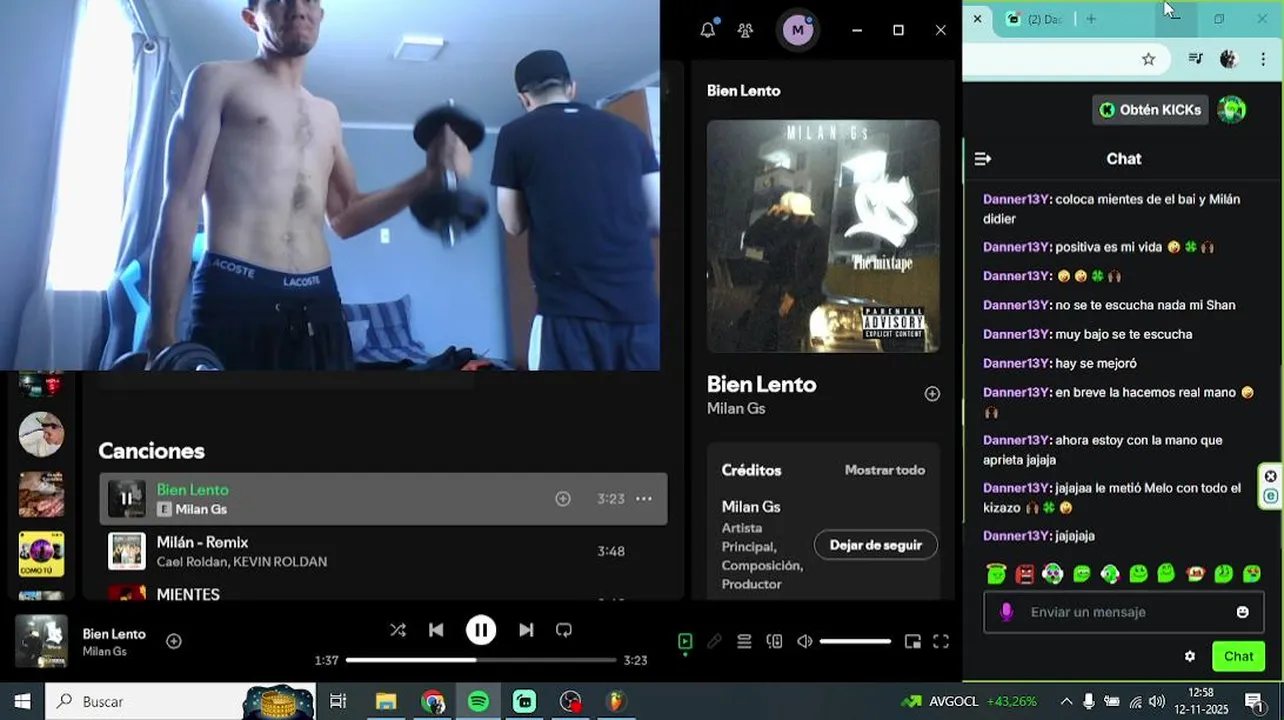Open the Spotify profile menu (M avatar)
Screen dimensions: 1284x720
tap(797, 30)
